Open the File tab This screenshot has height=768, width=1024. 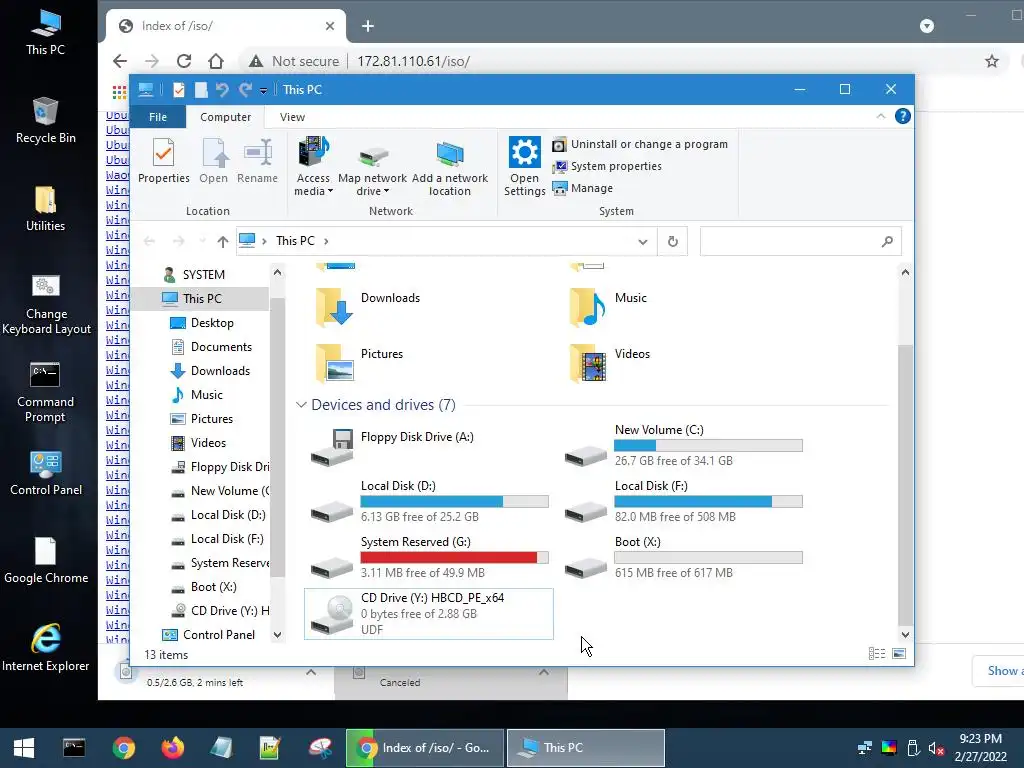click(158, 117)
